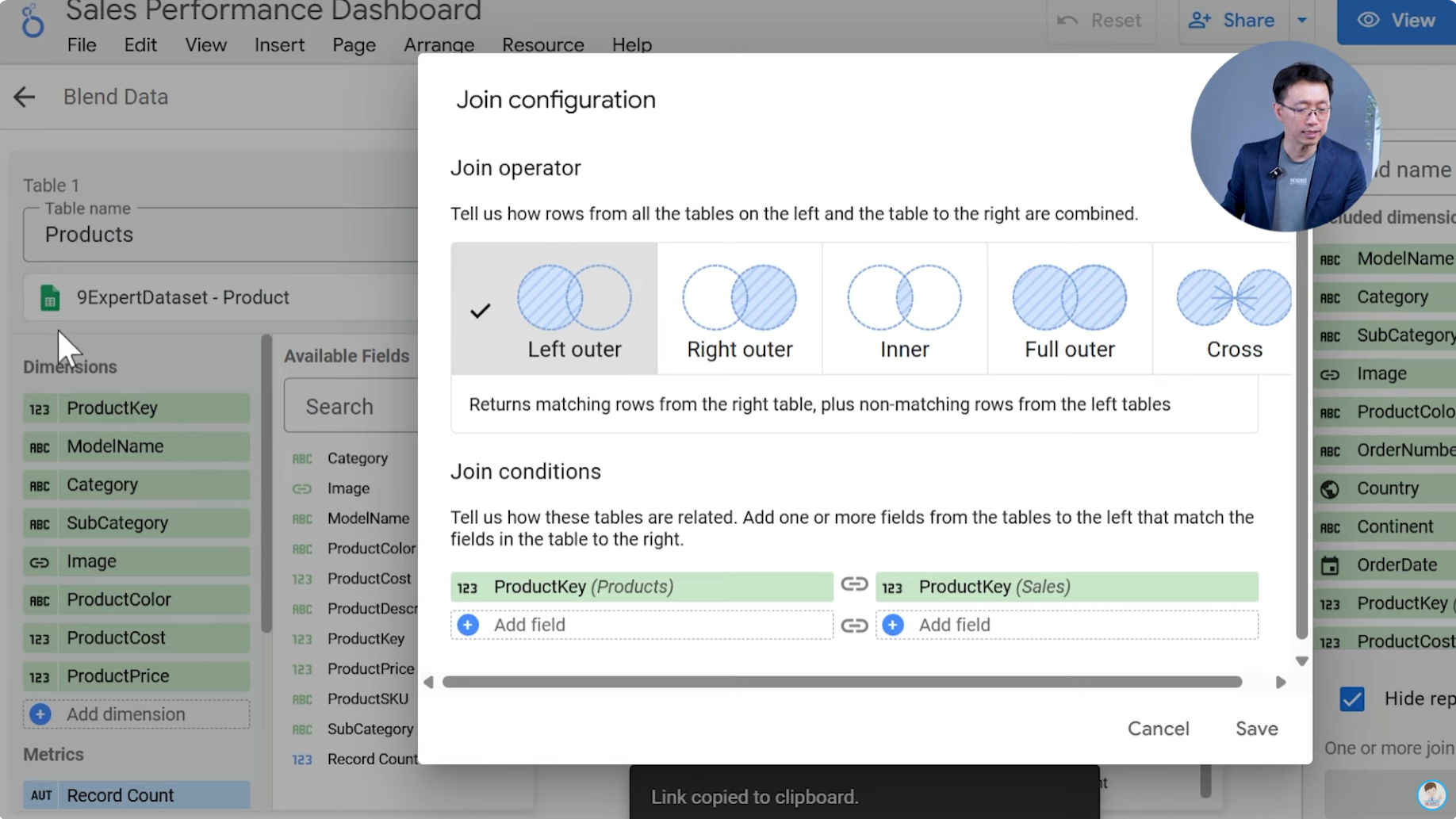The height and width of the screenshot is (819, 1456).
Task: Open the Resource menu
Action: [x=542, y=45]
